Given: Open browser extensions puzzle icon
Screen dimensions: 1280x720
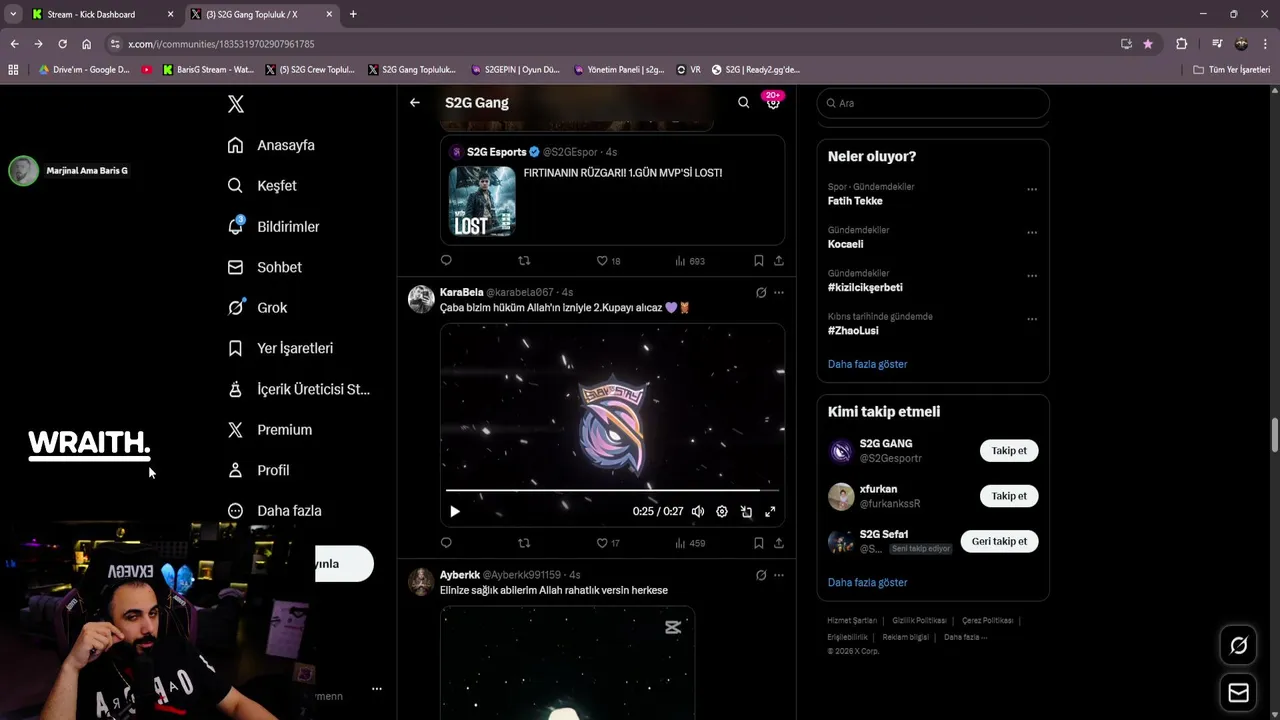Looking at the screenshot, I should point(1181,44).
